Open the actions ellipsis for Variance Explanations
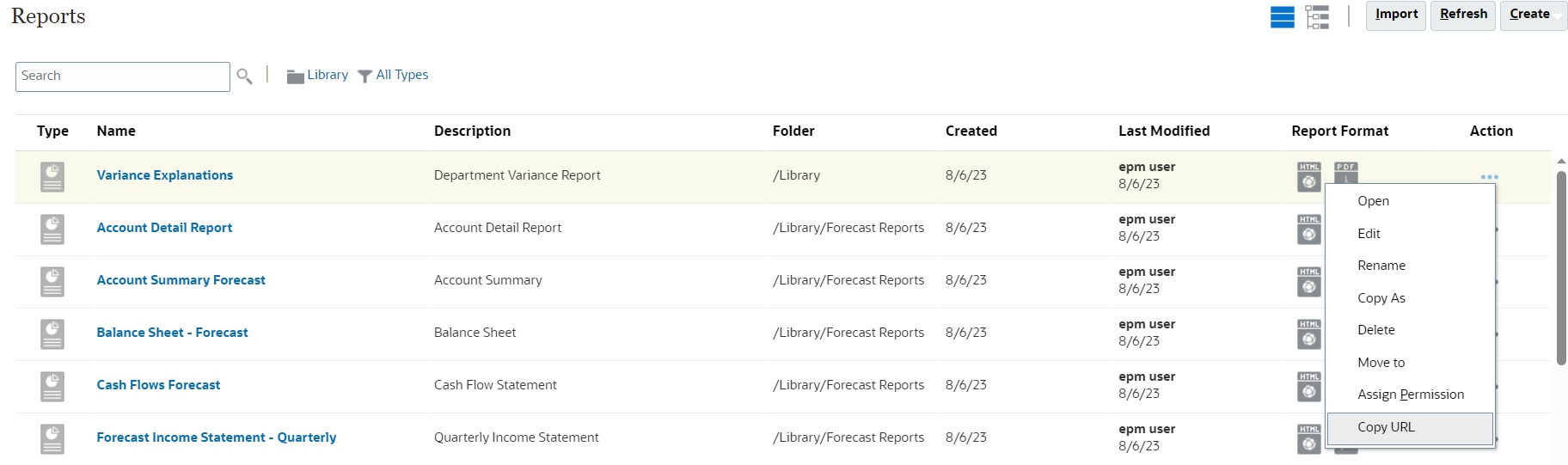Screen dimensions: 1568x465 click(x=1489, y=177)
